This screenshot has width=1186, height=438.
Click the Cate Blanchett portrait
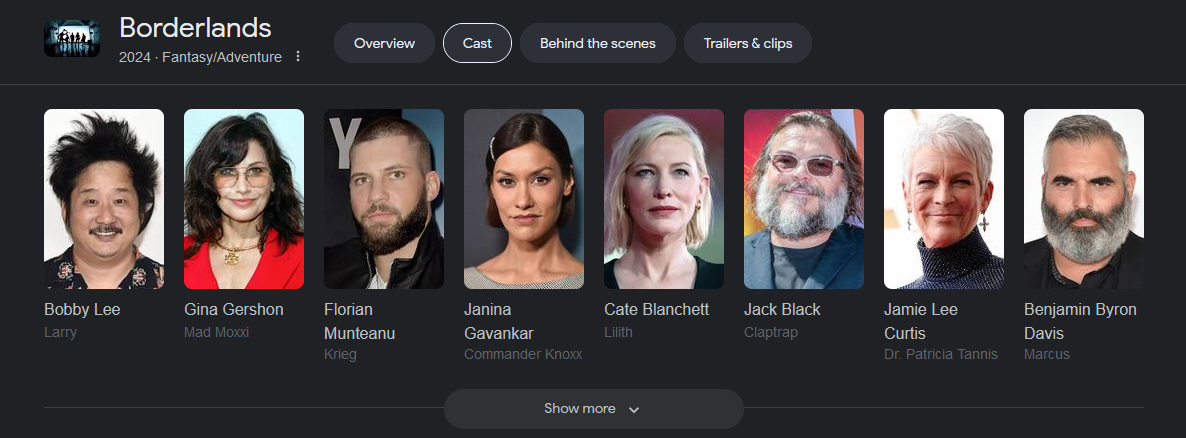pyautogui.click(x=663, y=199)
